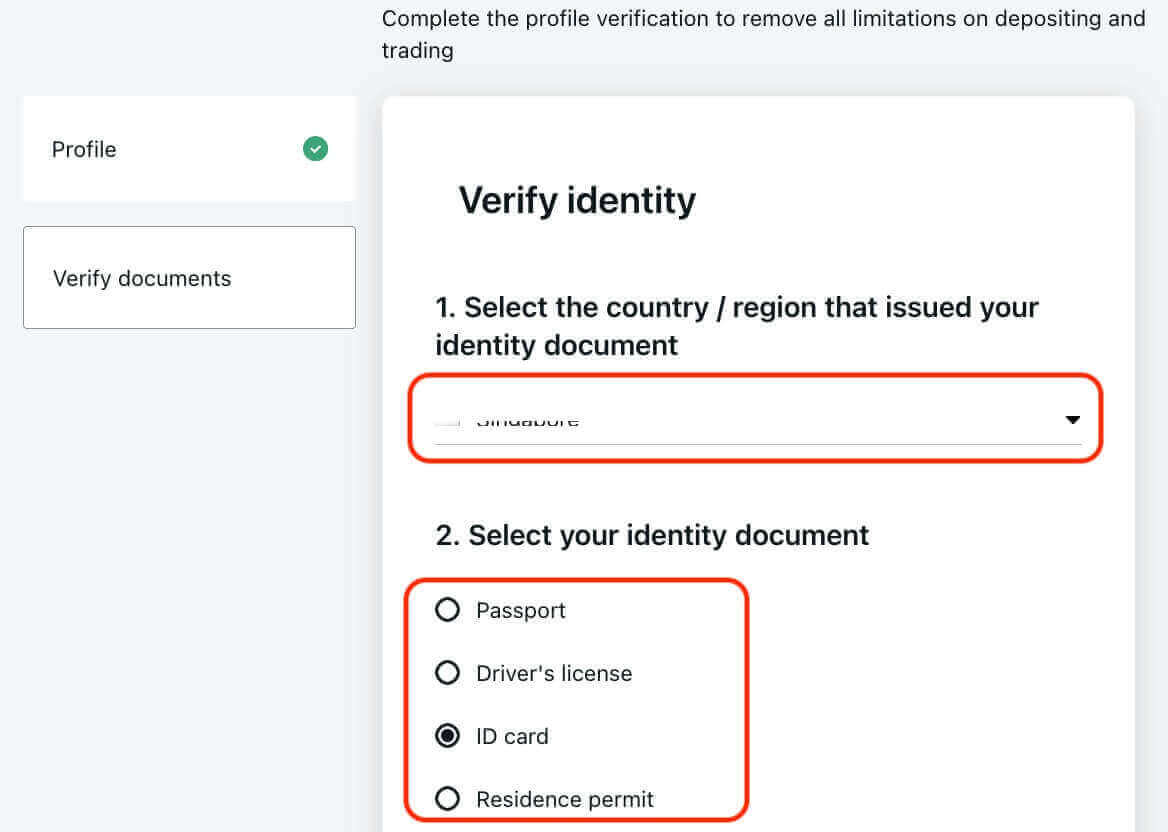Open the Profile step in sidebar
This screenshot has height=832, width=1168.
[188, 149]
